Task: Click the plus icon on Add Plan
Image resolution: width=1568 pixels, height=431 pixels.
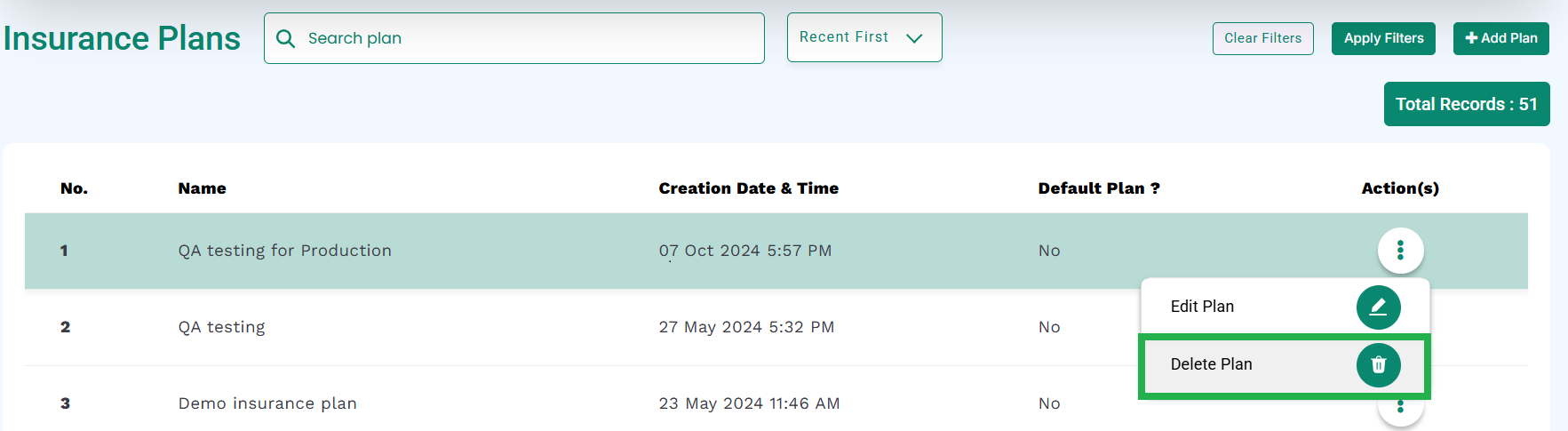Action: click(1471, 38)
